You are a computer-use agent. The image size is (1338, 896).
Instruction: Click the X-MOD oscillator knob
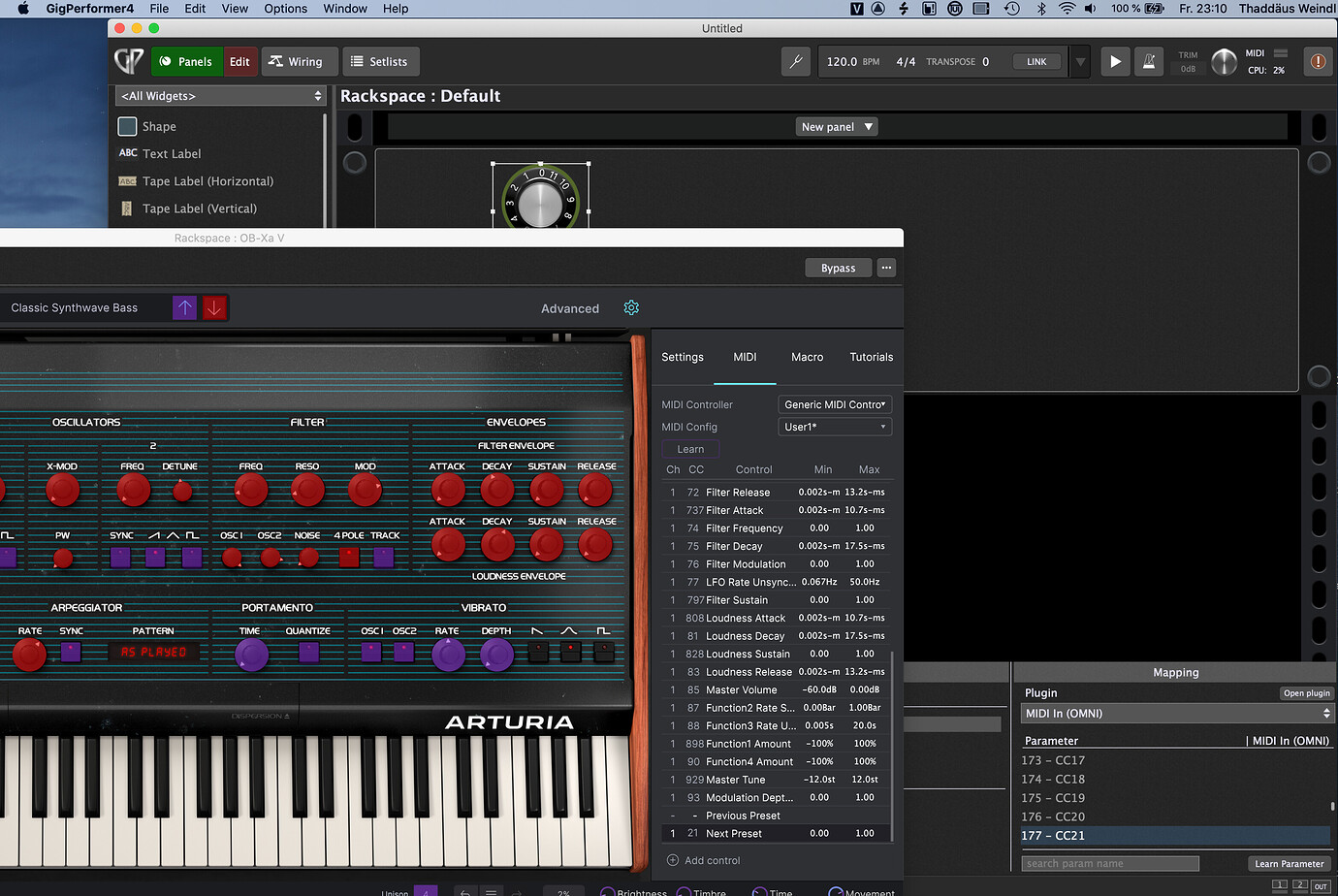(63, 491)
